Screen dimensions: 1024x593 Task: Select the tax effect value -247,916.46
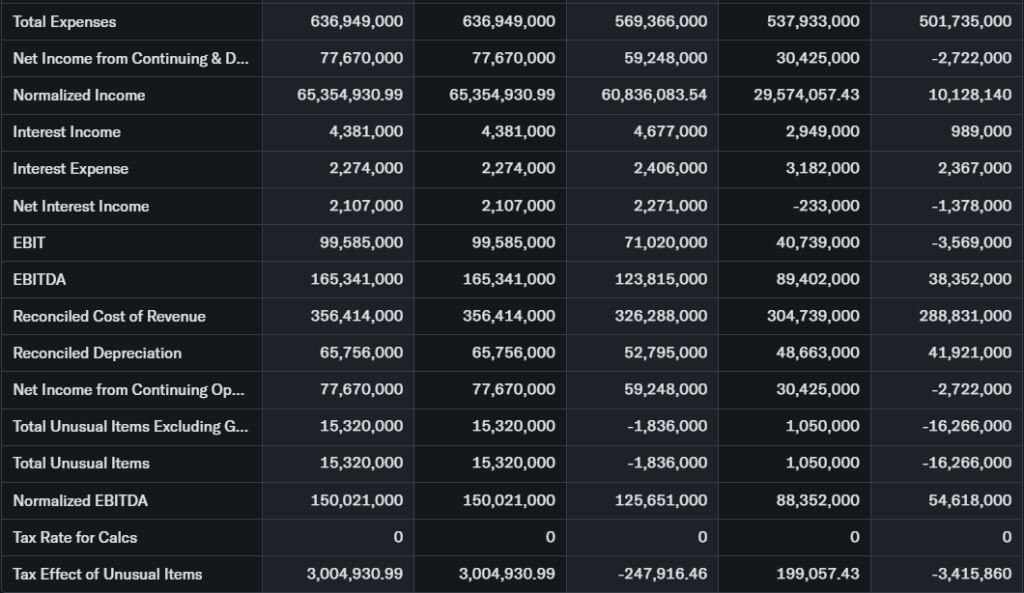coord(661,574)
